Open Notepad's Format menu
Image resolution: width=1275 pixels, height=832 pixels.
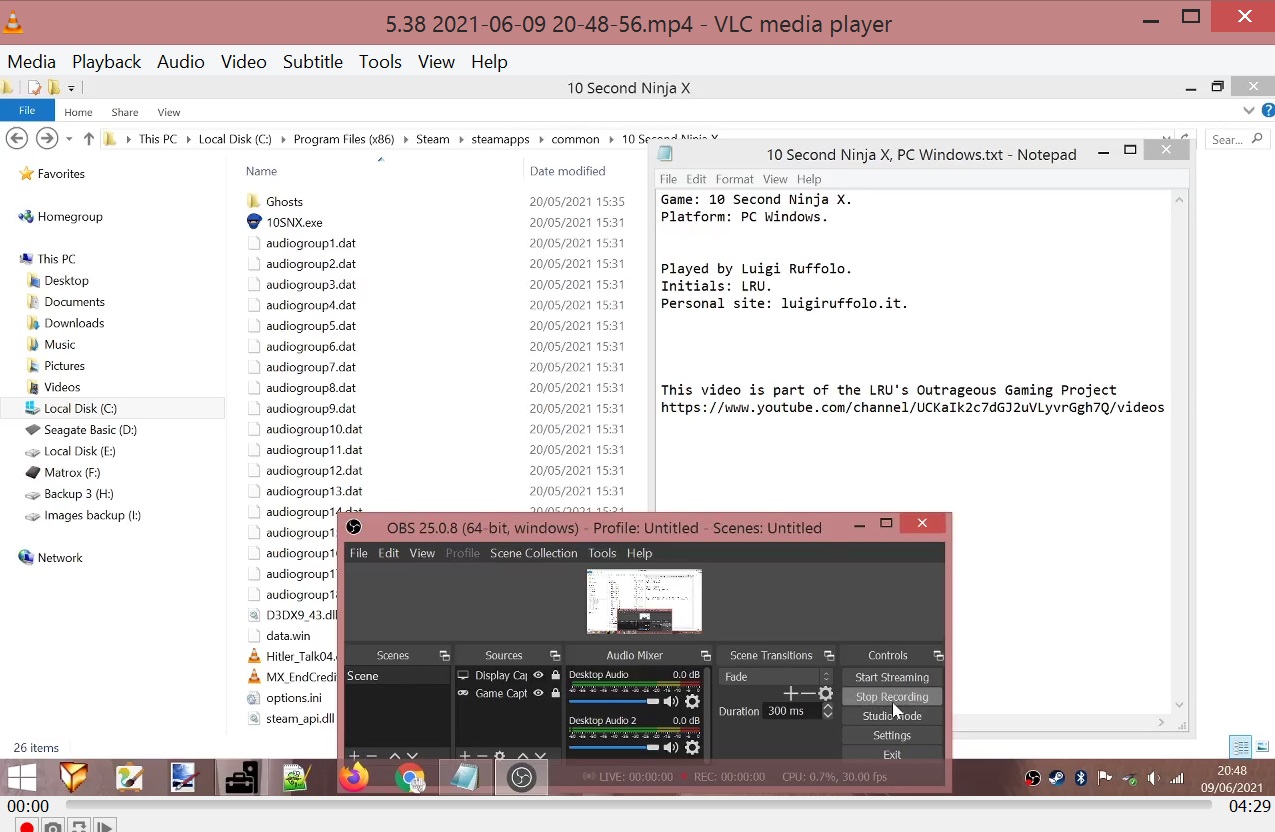coord(734,179)
